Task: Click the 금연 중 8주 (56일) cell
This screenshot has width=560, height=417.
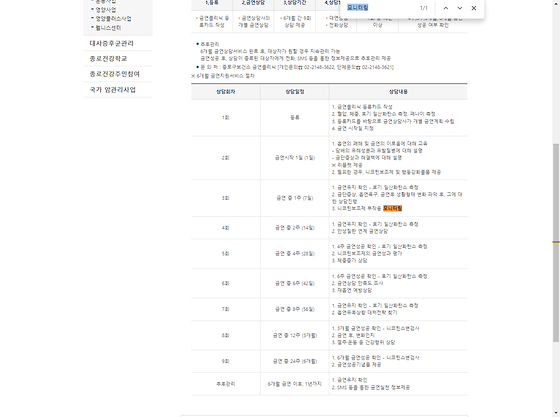Action: click(295, 309)
